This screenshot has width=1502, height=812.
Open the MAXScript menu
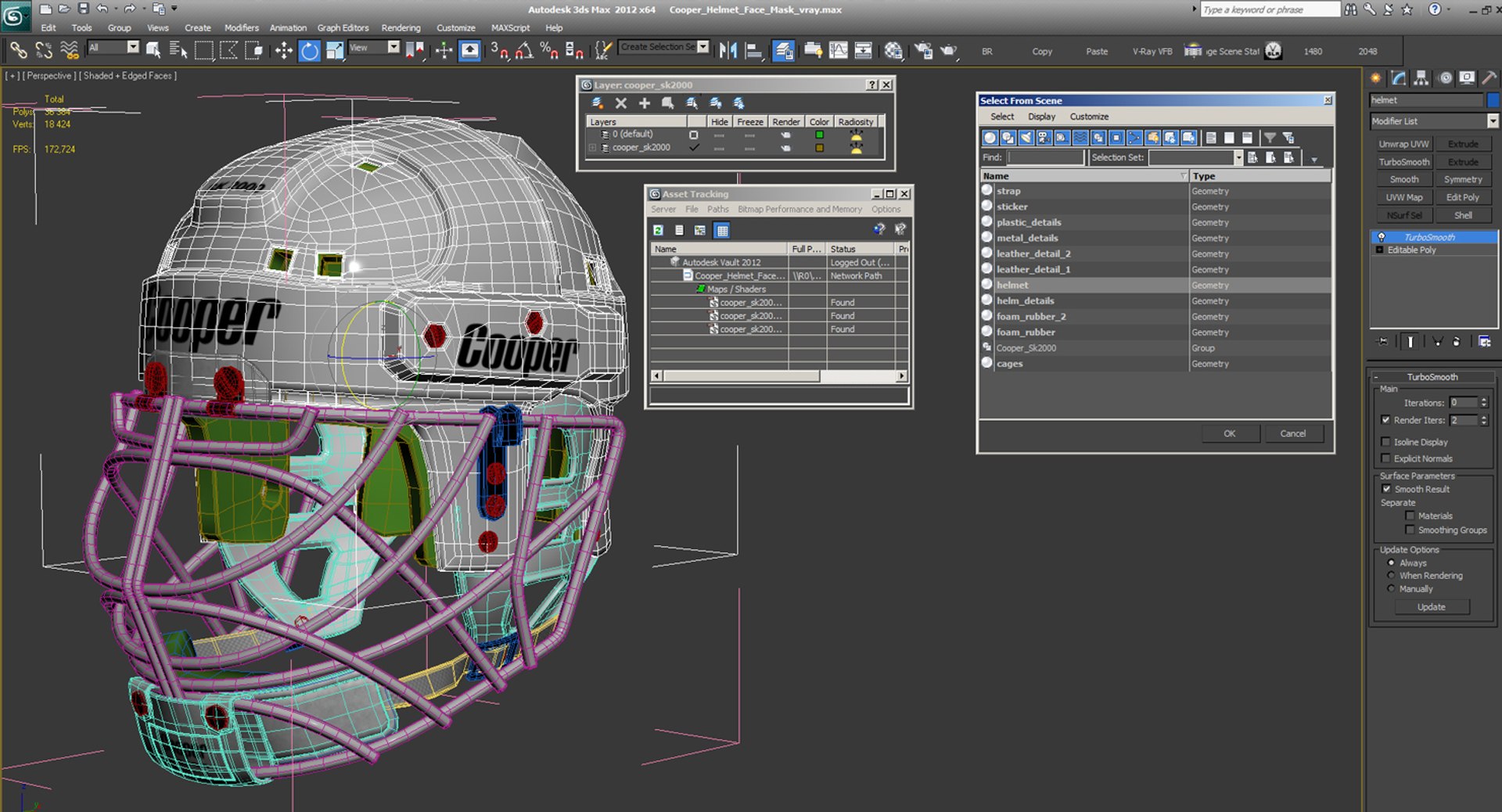click(x=510, y=27)
